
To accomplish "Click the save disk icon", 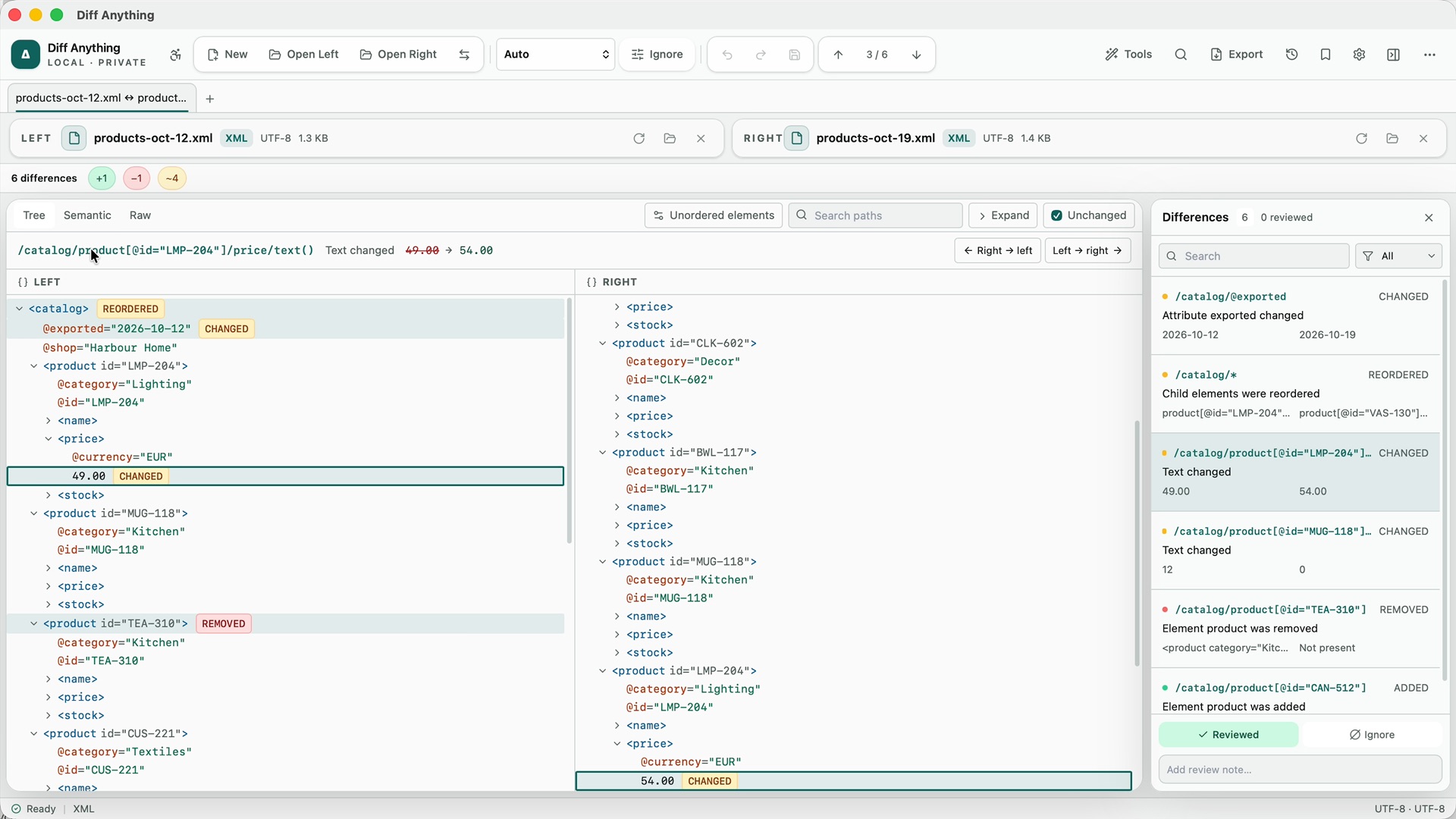I will 794,55.
